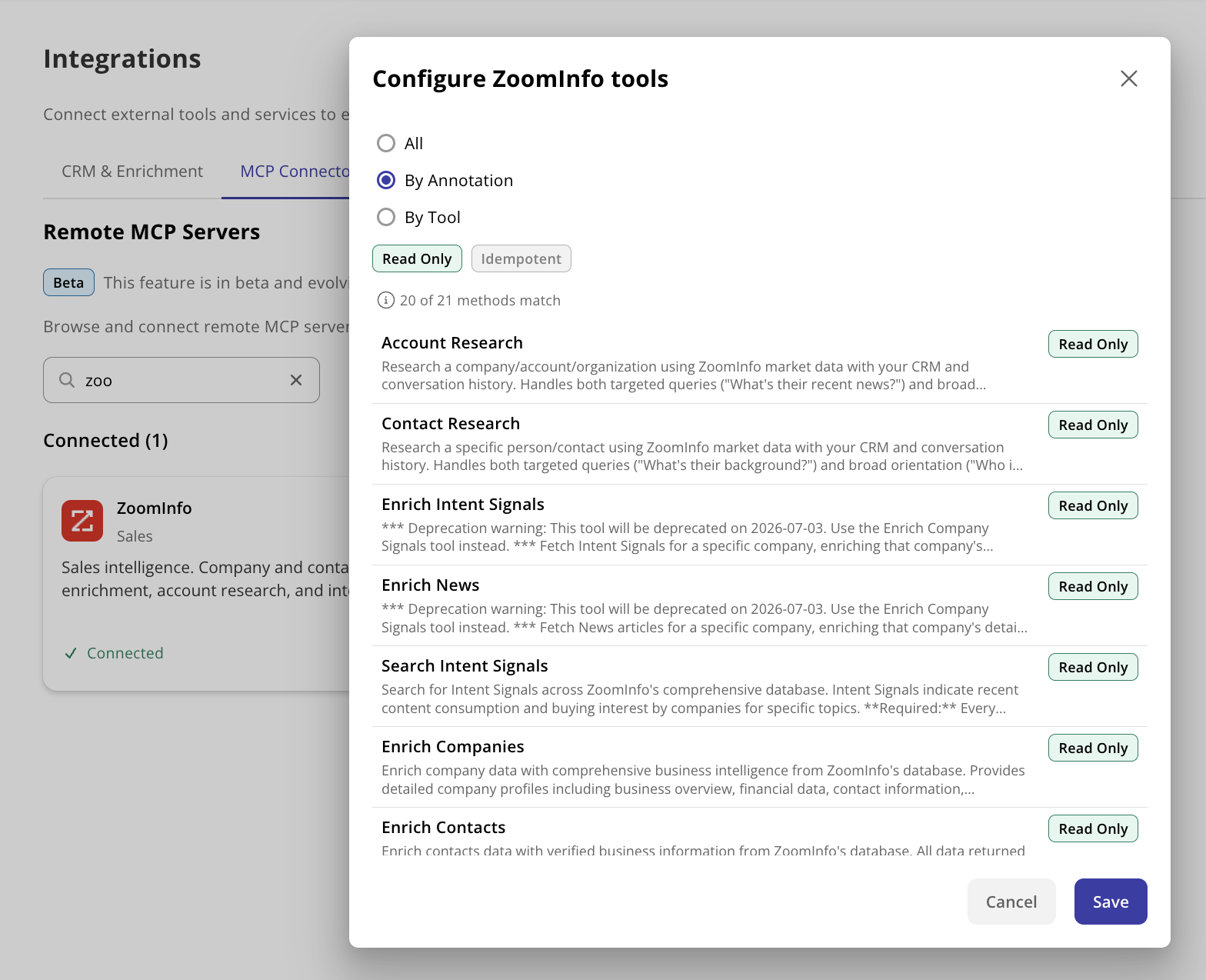The image size is (1206, 980).
Task: Click the Enrich Intent Signals tool title
Action: click(463, 504)
